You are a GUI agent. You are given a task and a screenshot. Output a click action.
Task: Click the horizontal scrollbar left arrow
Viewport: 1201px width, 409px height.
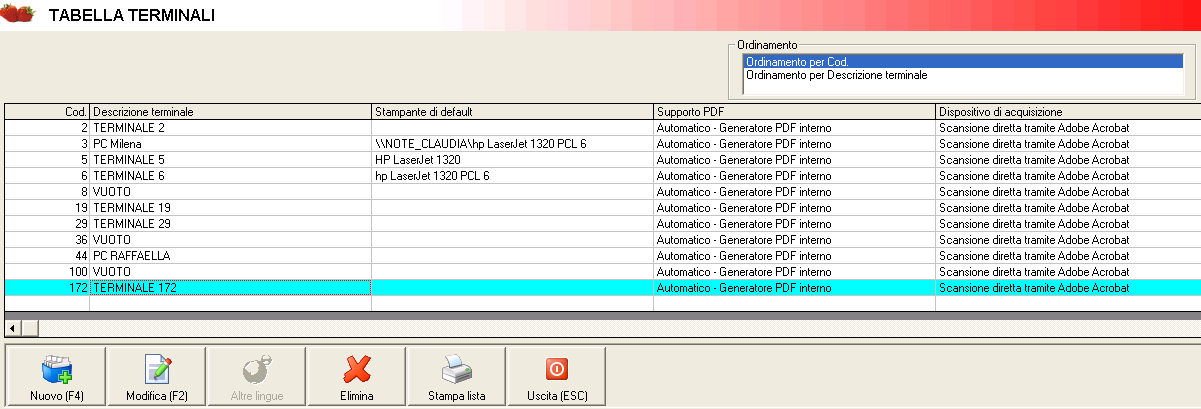[x=13, y=328]
